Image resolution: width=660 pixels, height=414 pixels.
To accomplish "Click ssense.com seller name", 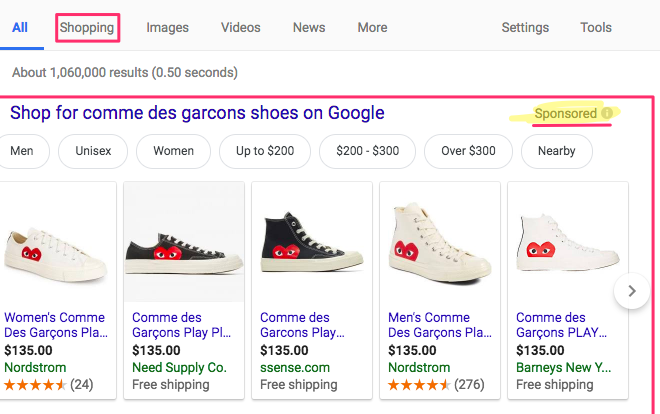I will pos(295,367).
